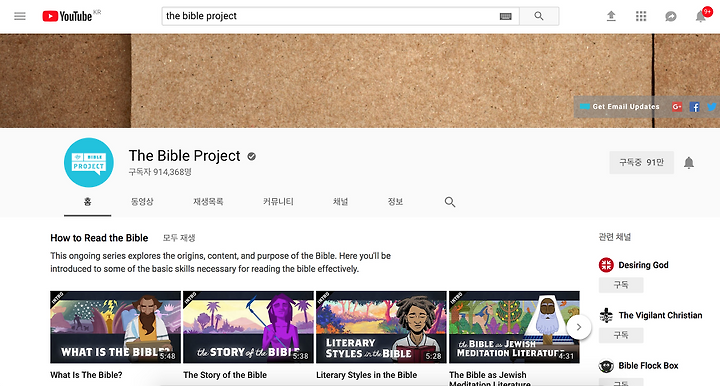Click the search magnifier button
This screenshot has width=720, height=386.
click(x=539, y=16)
